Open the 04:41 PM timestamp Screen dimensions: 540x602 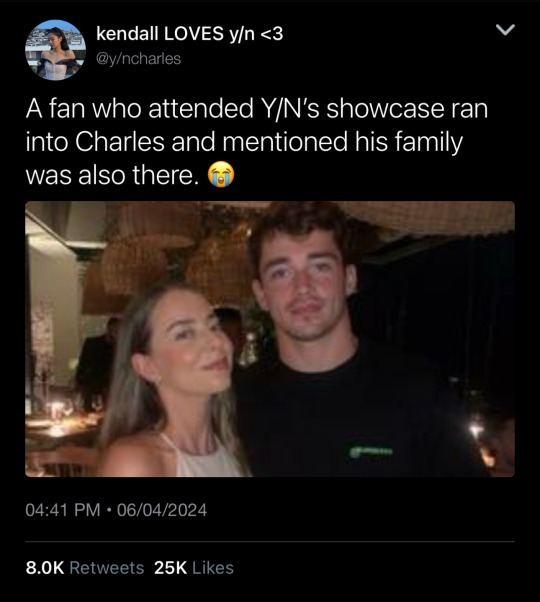(63, 510)
